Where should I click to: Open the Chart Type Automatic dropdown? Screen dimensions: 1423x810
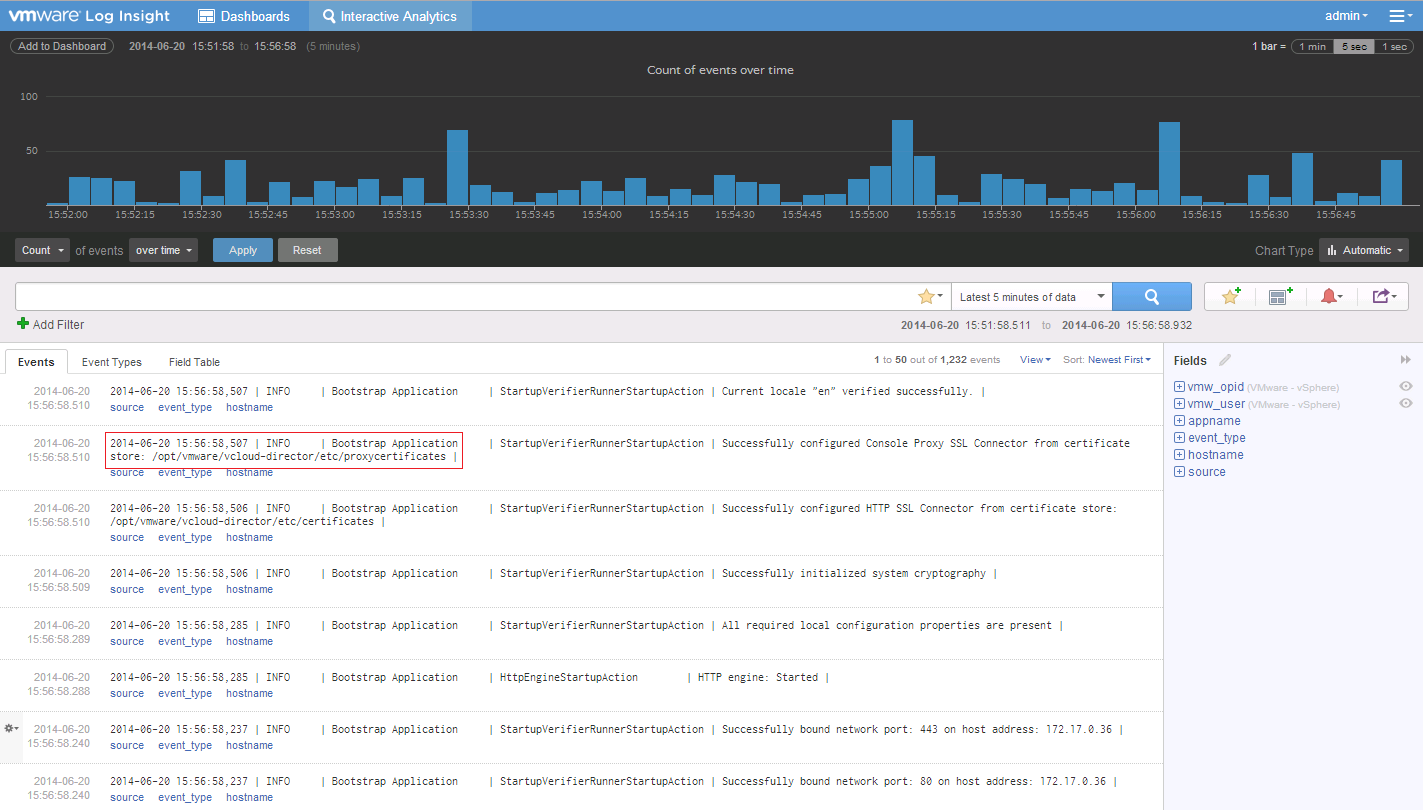[x=1364, y=250]
